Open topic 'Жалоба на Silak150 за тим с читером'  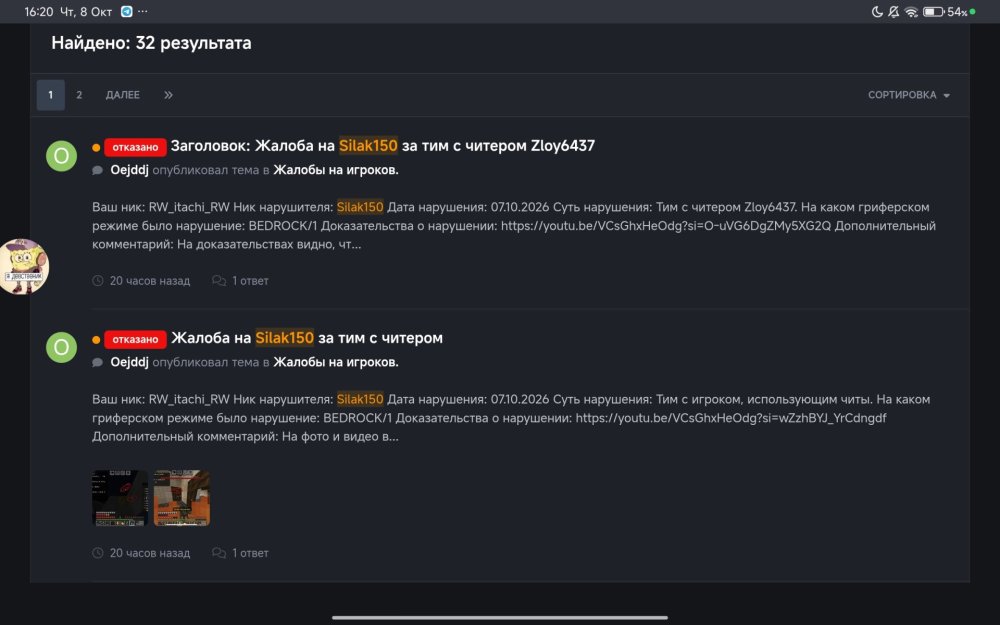[307, 338]
